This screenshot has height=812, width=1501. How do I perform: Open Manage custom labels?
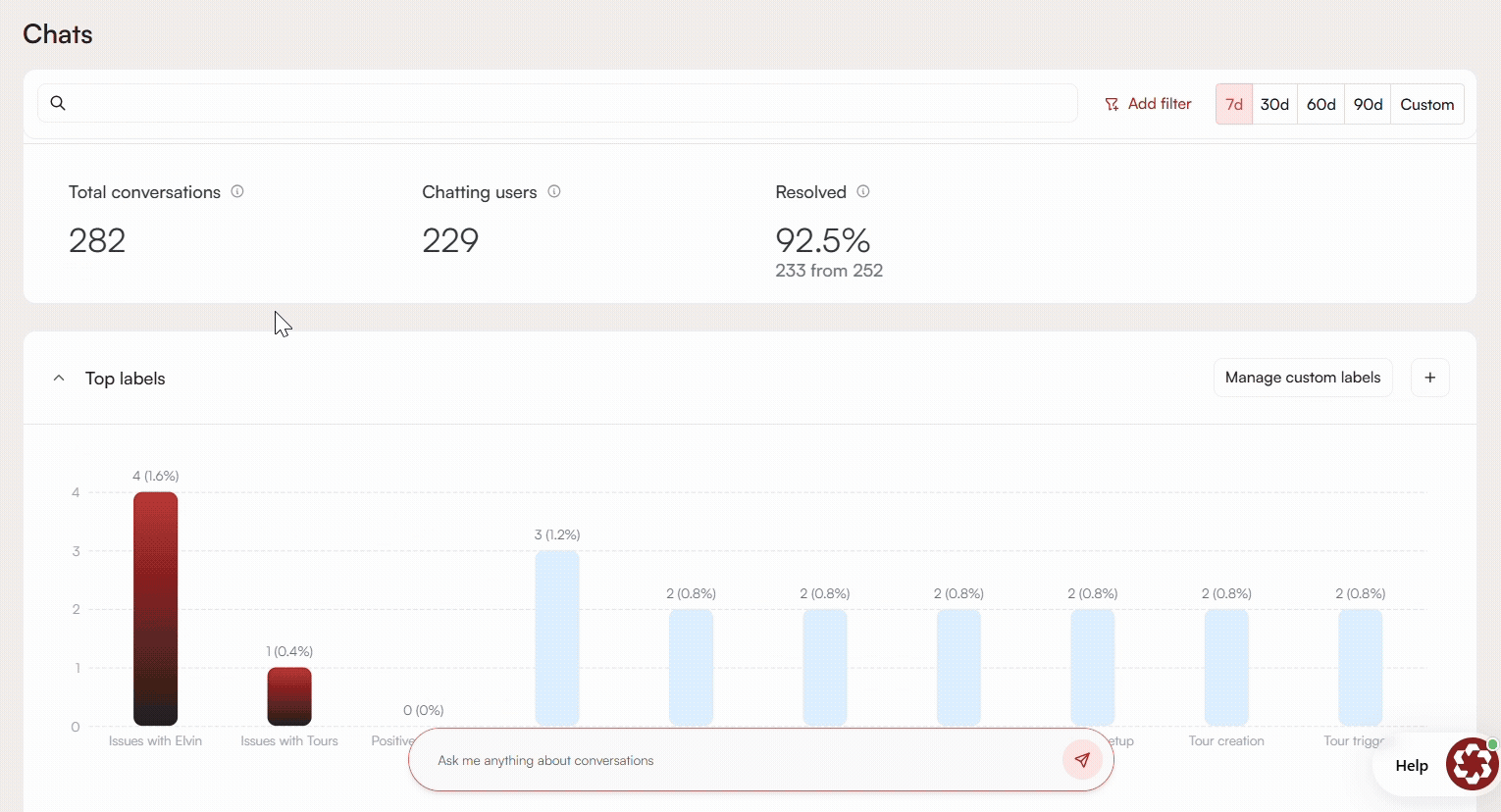click(x=1303, y=378)
